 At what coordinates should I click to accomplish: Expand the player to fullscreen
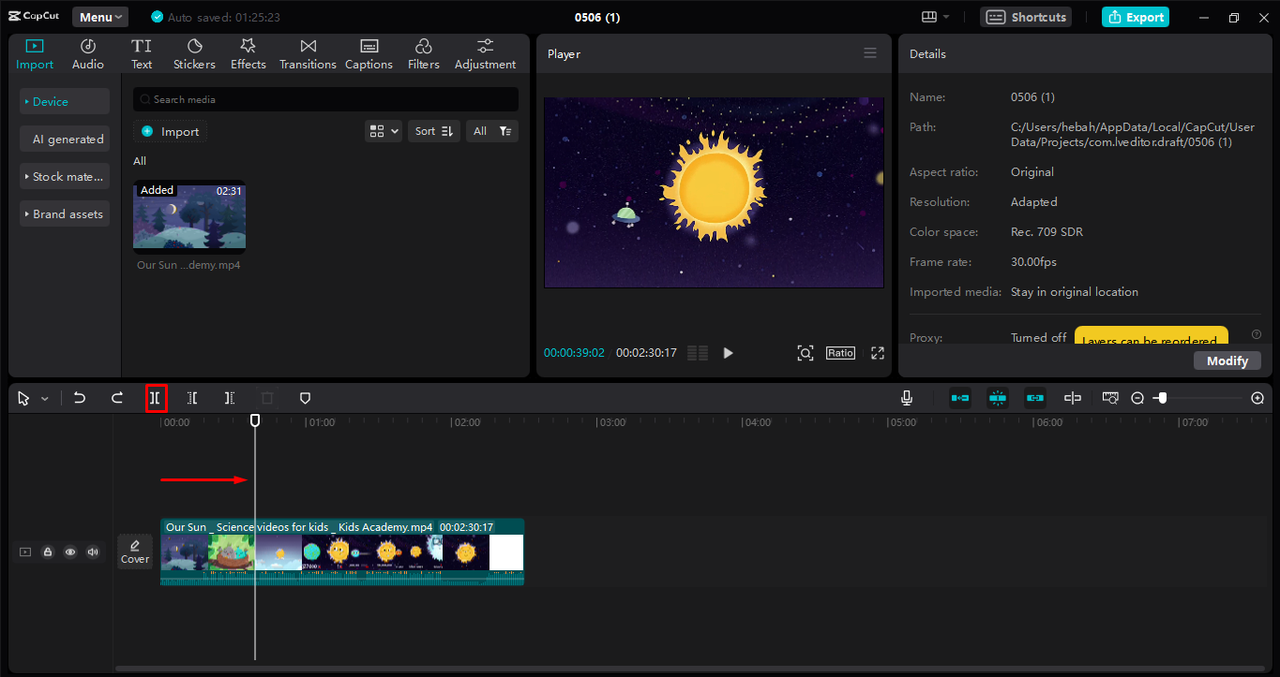point(878,353)
